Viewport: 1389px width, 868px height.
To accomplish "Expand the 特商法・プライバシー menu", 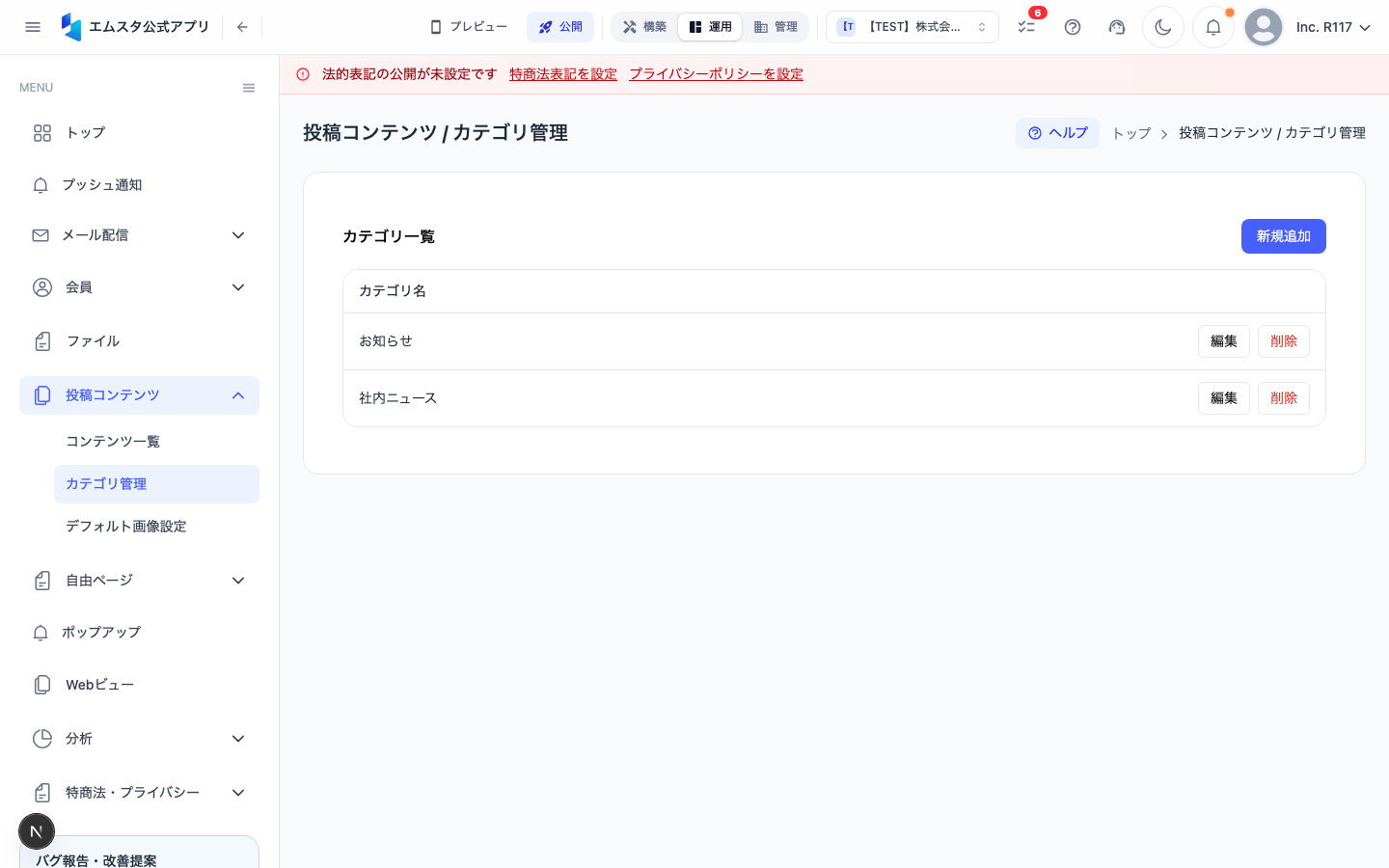I will (139, 793).
